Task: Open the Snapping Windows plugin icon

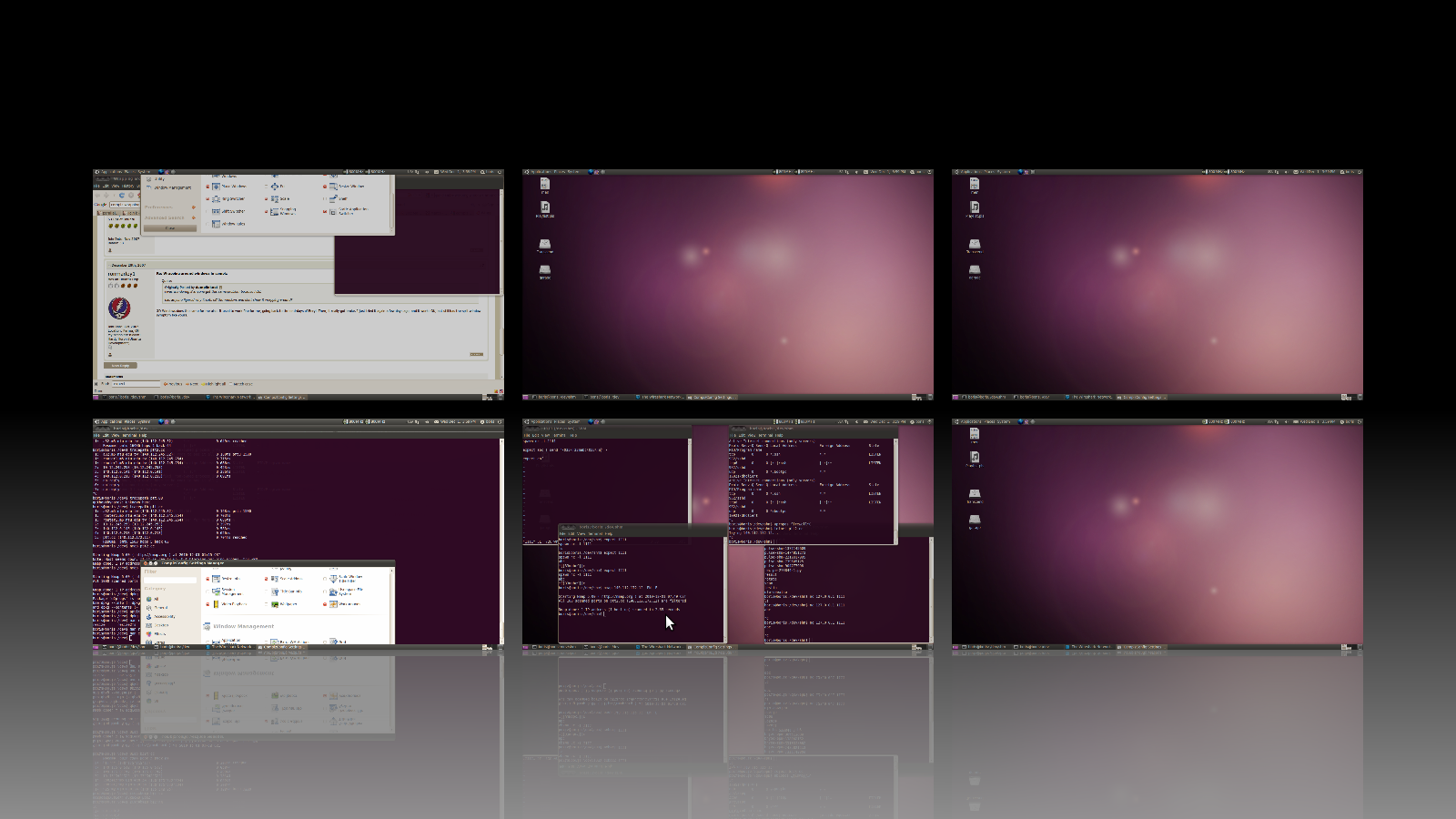Action: point(275,211)
